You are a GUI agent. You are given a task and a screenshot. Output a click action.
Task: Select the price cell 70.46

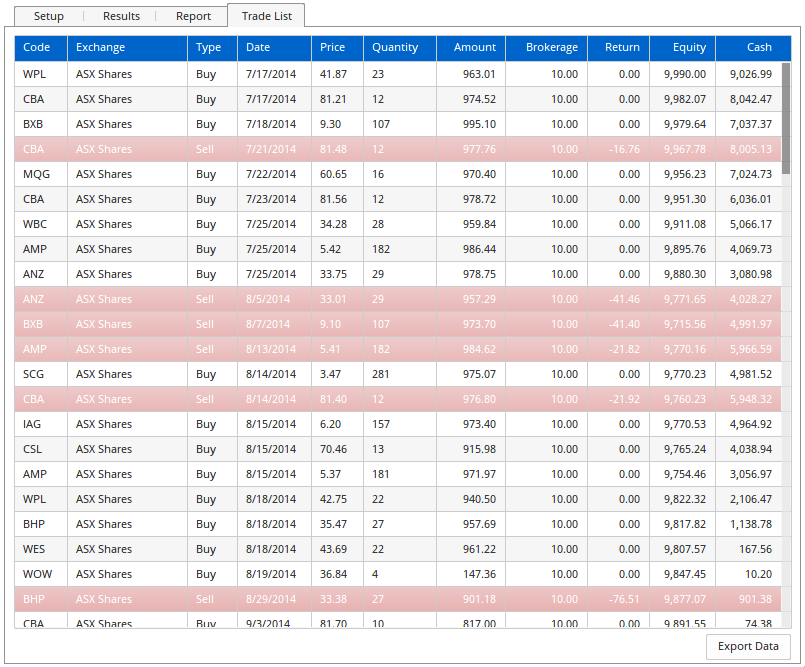337,449
